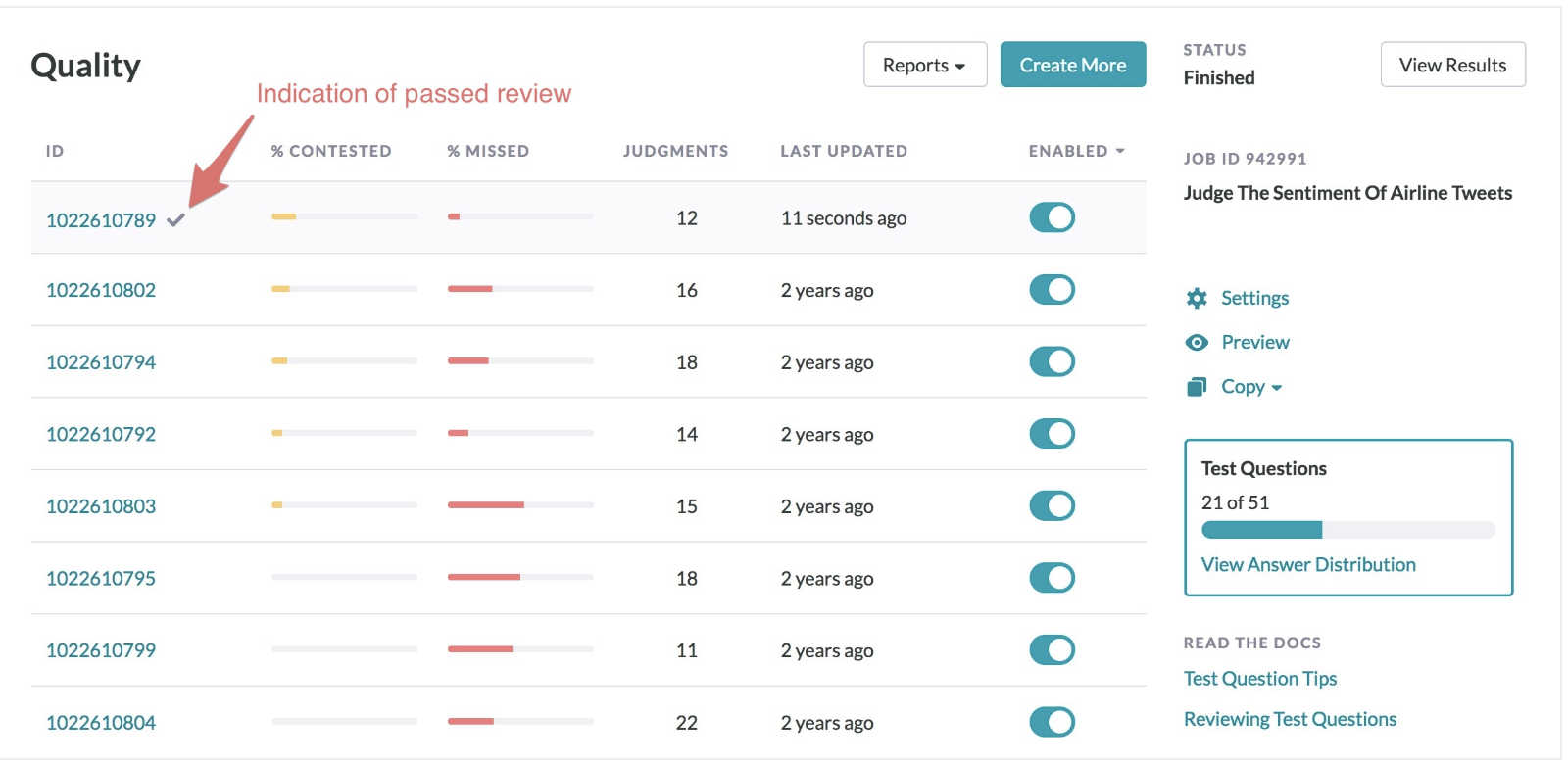Click the Create More button
The height and width of the screenshot is (762, 1568).
(1072, 65)
